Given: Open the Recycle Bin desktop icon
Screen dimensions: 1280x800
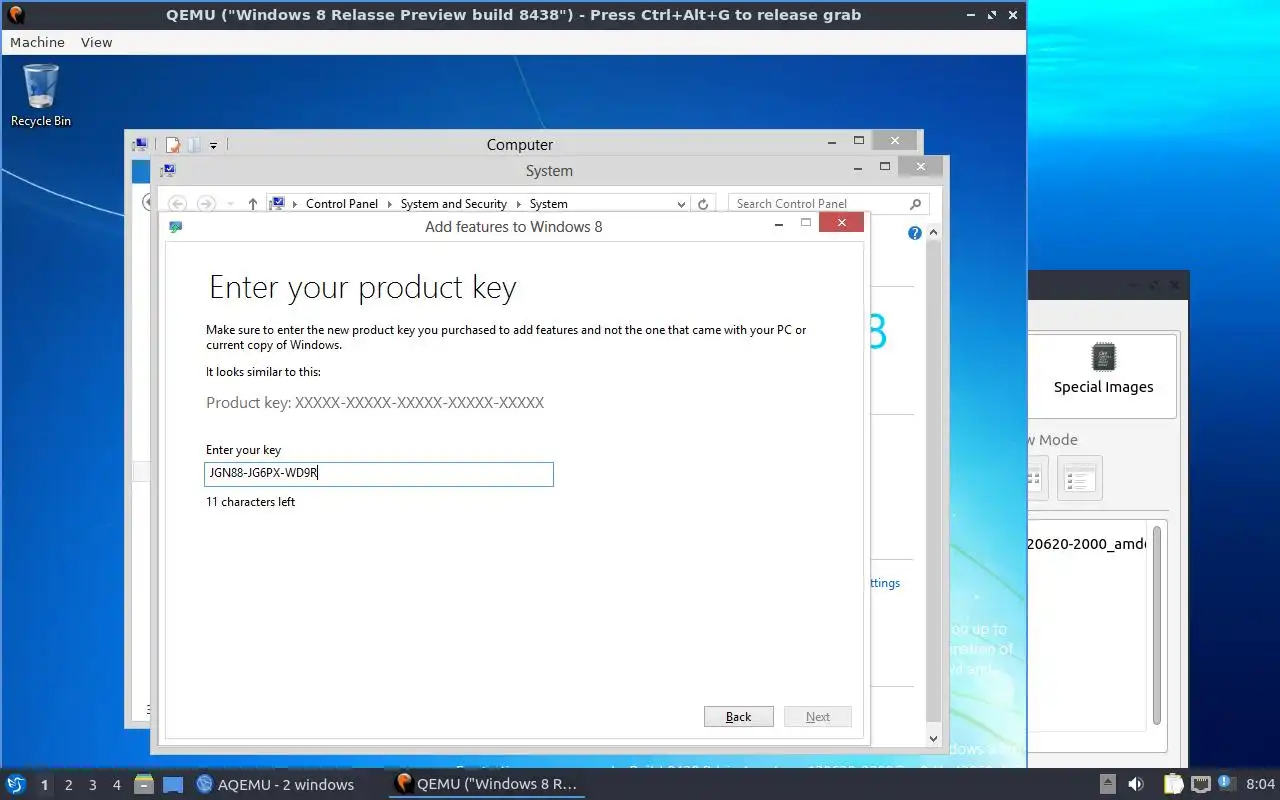Looking at the screenshot, I should point(41,96).
